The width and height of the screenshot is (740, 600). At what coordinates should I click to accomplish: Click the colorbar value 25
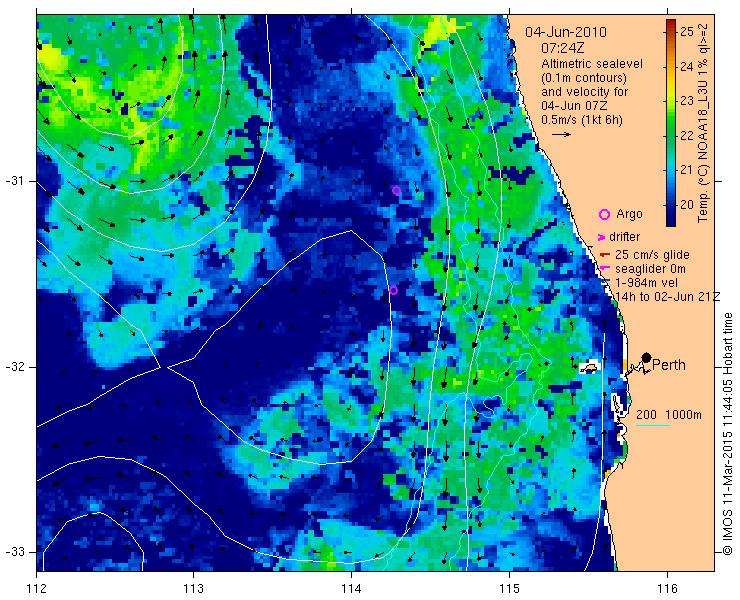click(687, 32)
